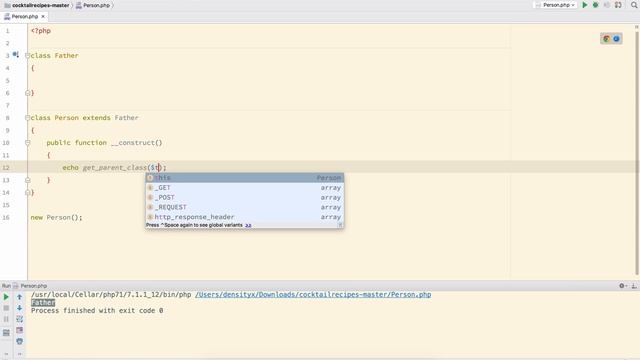Click the restore layout icon in Run panel
640x360 pixels.
coord(6,333)
